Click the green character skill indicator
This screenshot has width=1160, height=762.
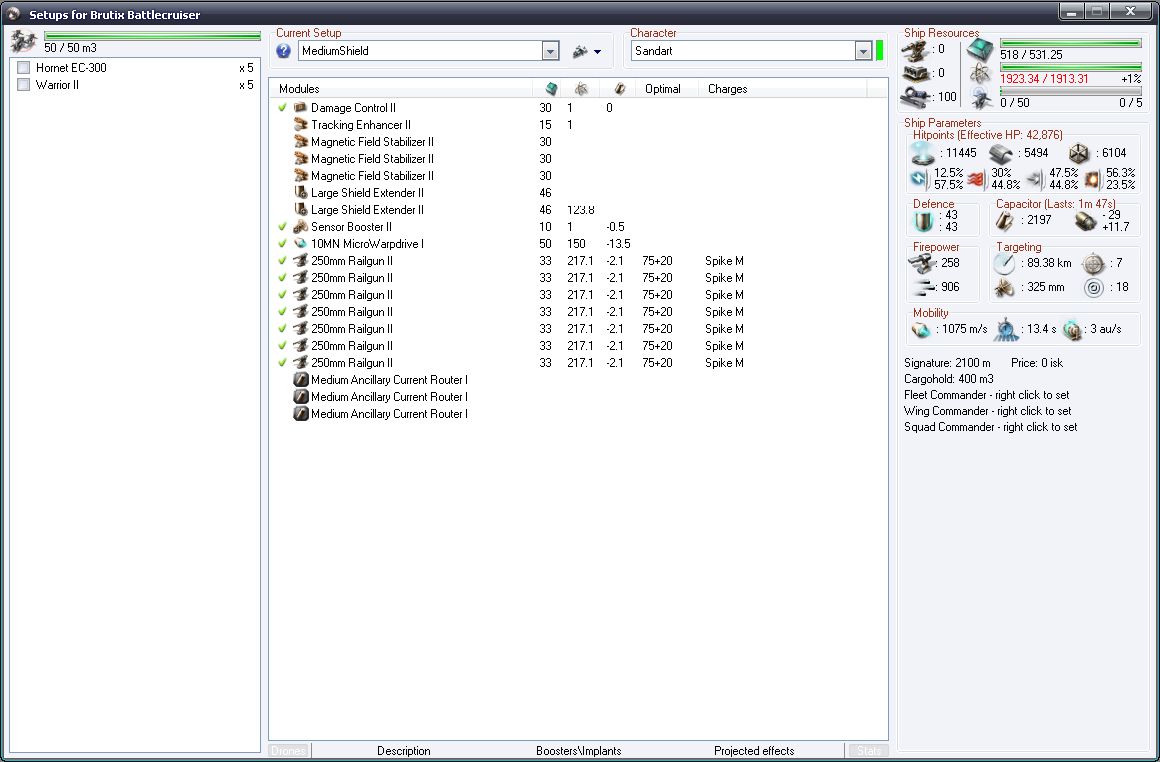[x=880, y=51]
